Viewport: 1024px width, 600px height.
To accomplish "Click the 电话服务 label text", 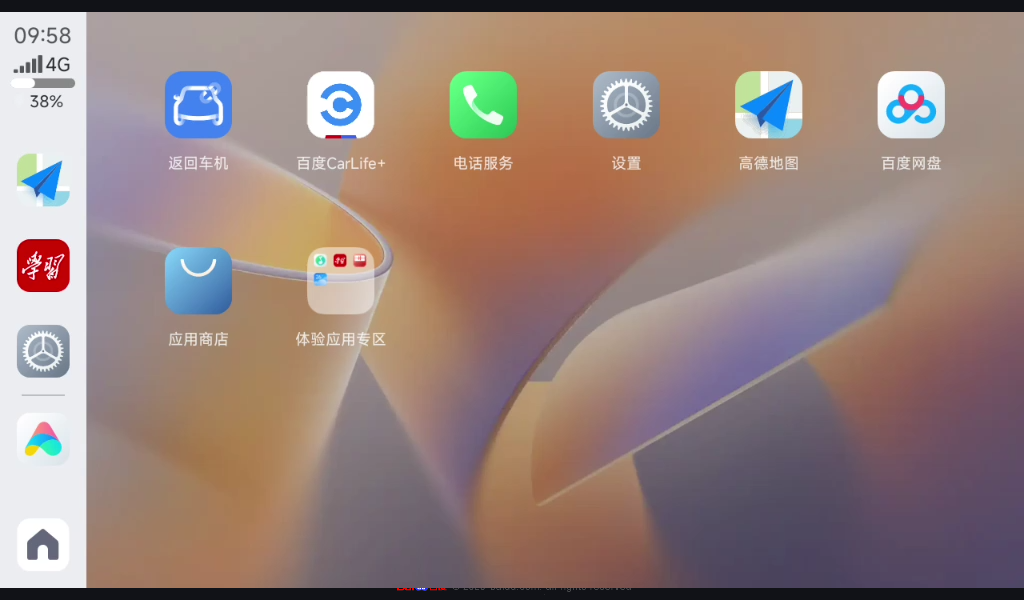I will [483, 163].
